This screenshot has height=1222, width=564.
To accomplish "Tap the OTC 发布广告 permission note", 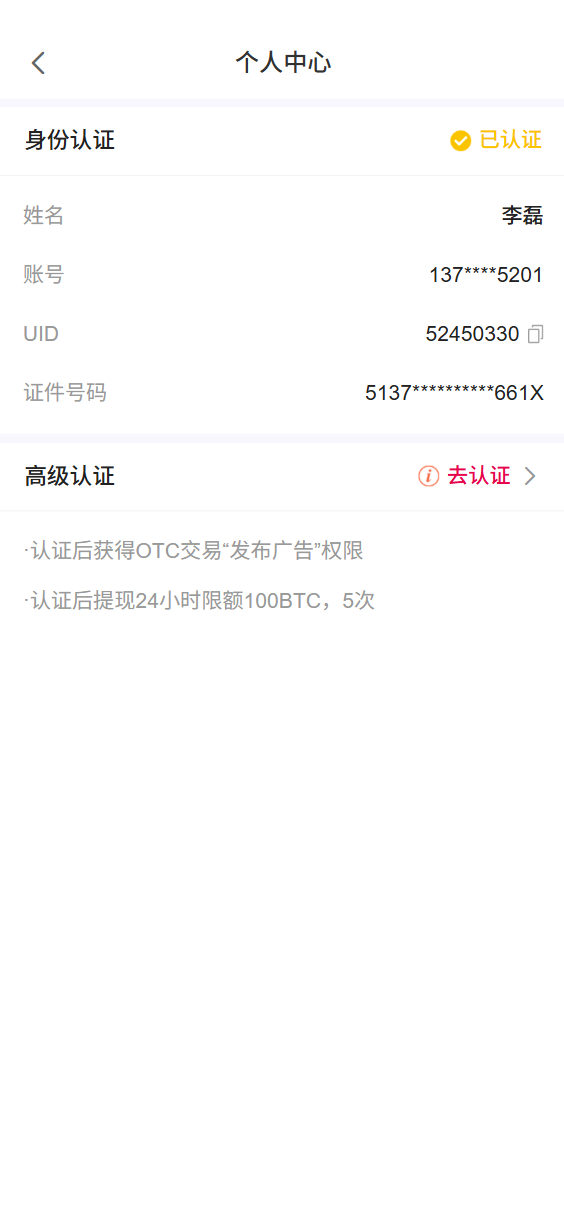I will tap(194, 551).
